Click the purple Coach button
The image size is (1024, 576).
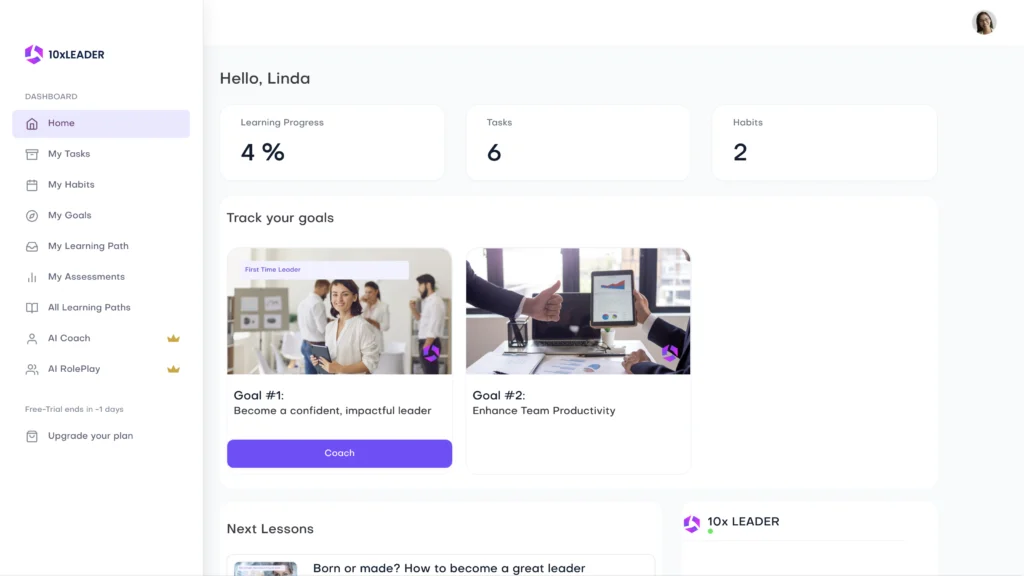click(x=340, y=453)
